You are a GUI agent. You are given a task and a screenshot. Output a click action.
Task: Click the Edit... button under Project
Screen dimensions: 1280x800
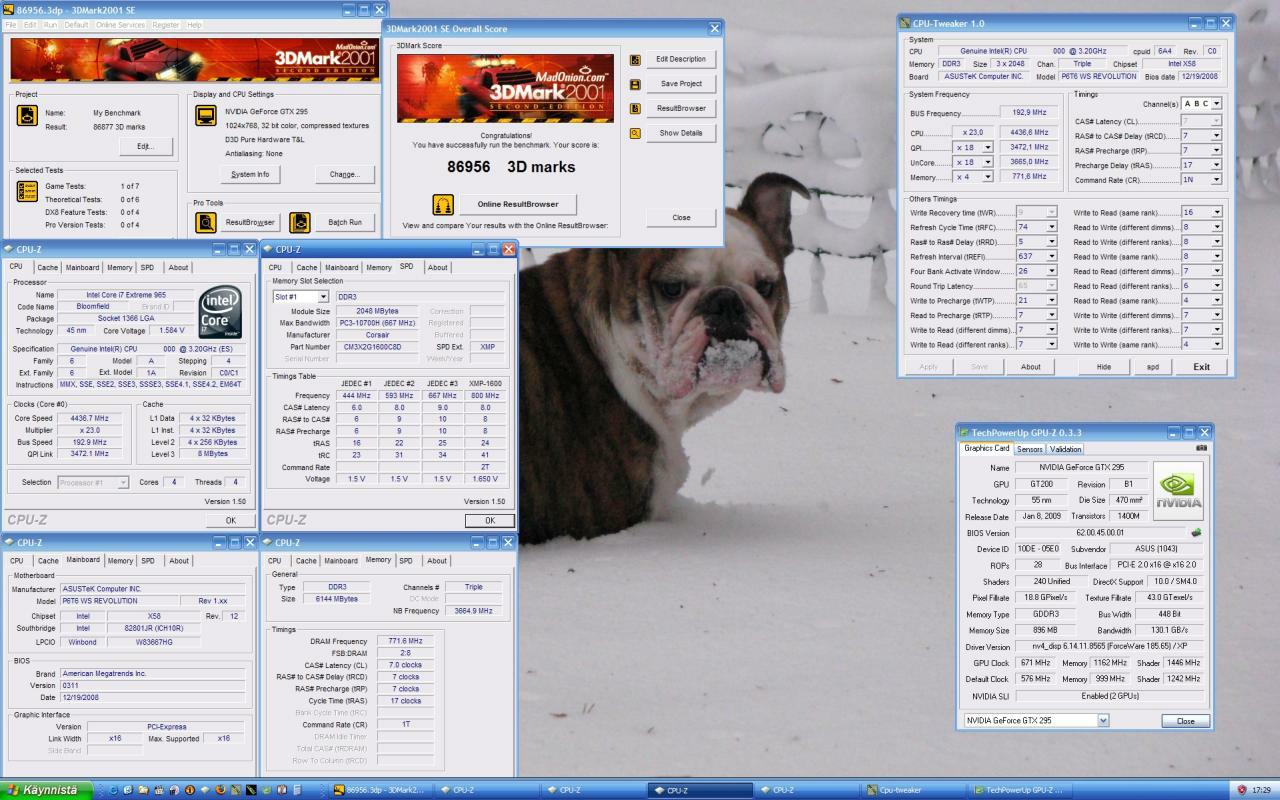[x=146, y=147]
